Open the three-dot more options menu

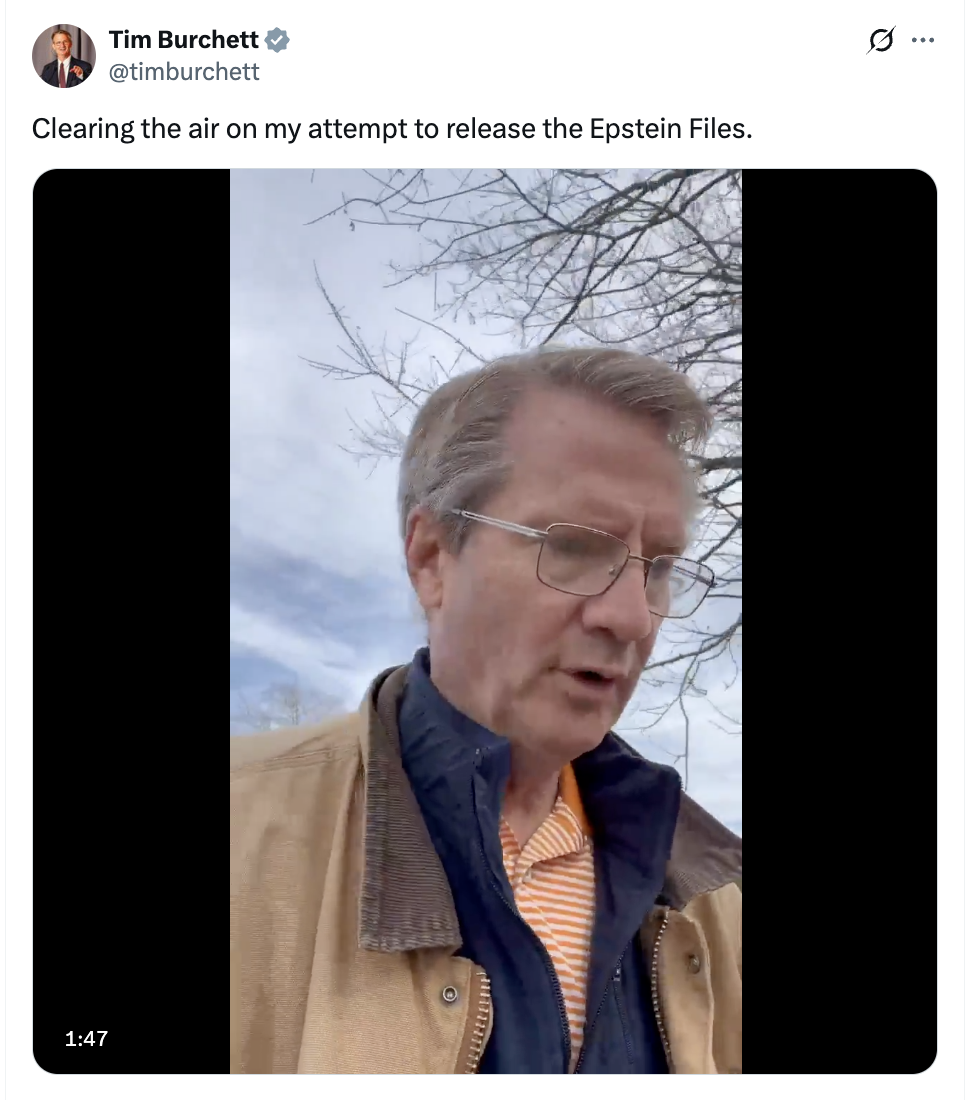[x=923, y=40]
